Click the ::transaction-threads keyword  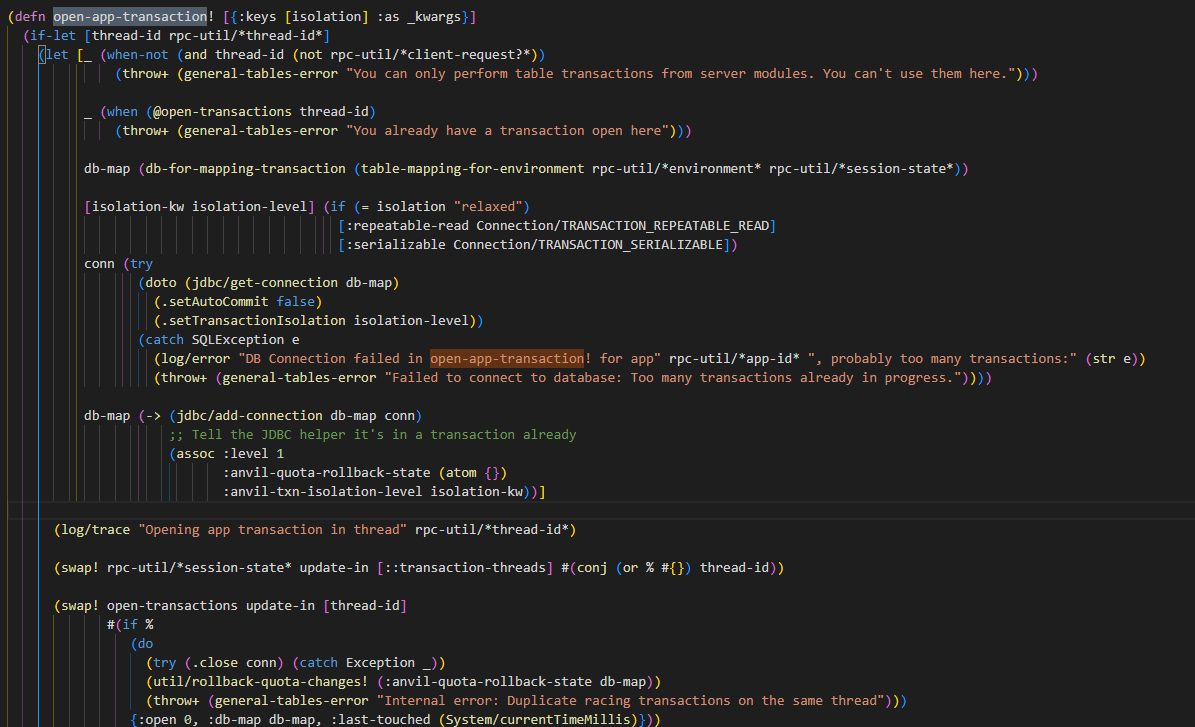tap(465, 568)
